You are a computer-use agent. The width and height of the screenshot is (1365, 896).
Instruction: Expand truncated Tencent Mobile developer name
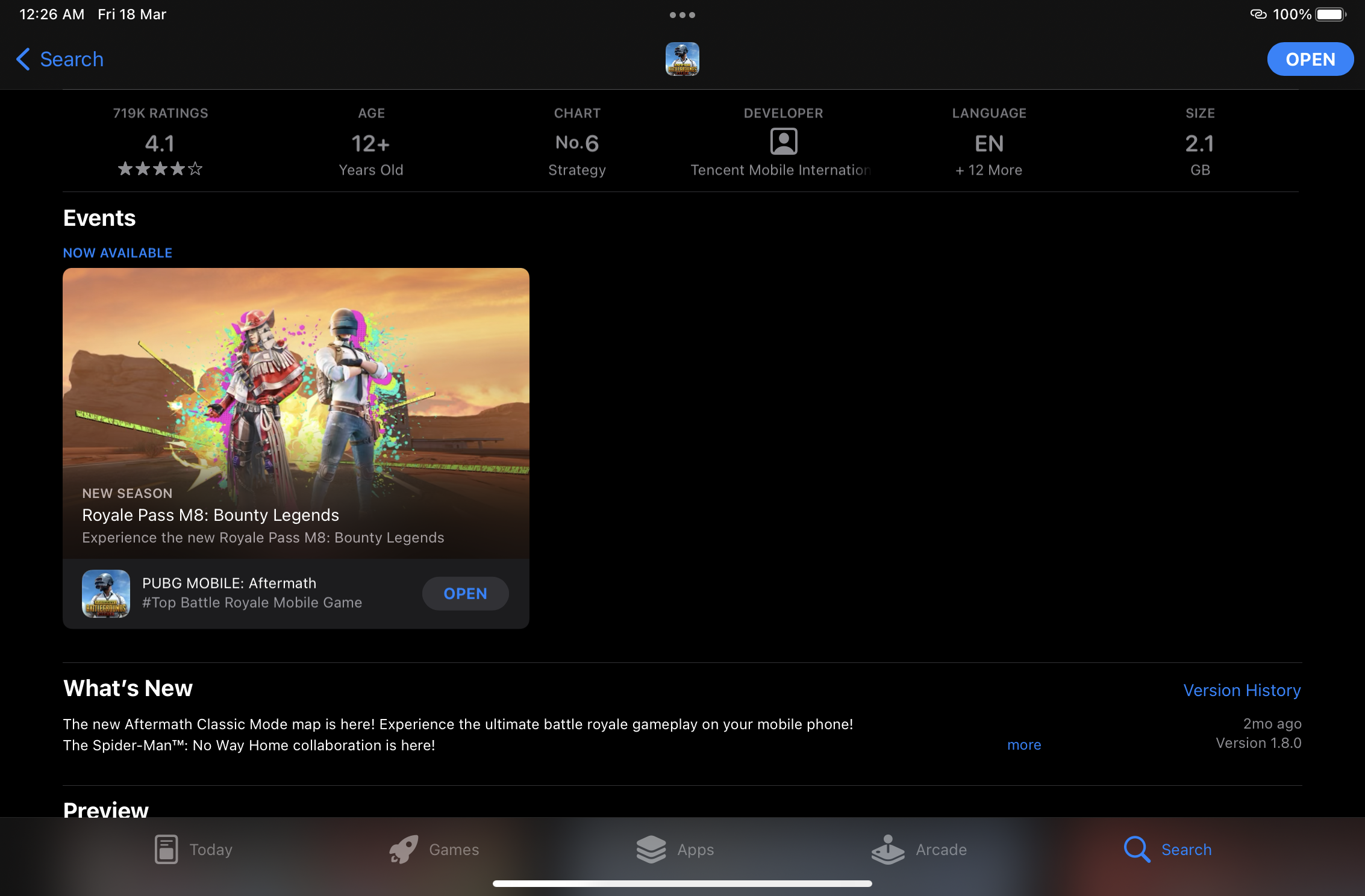tap(781, 170)
